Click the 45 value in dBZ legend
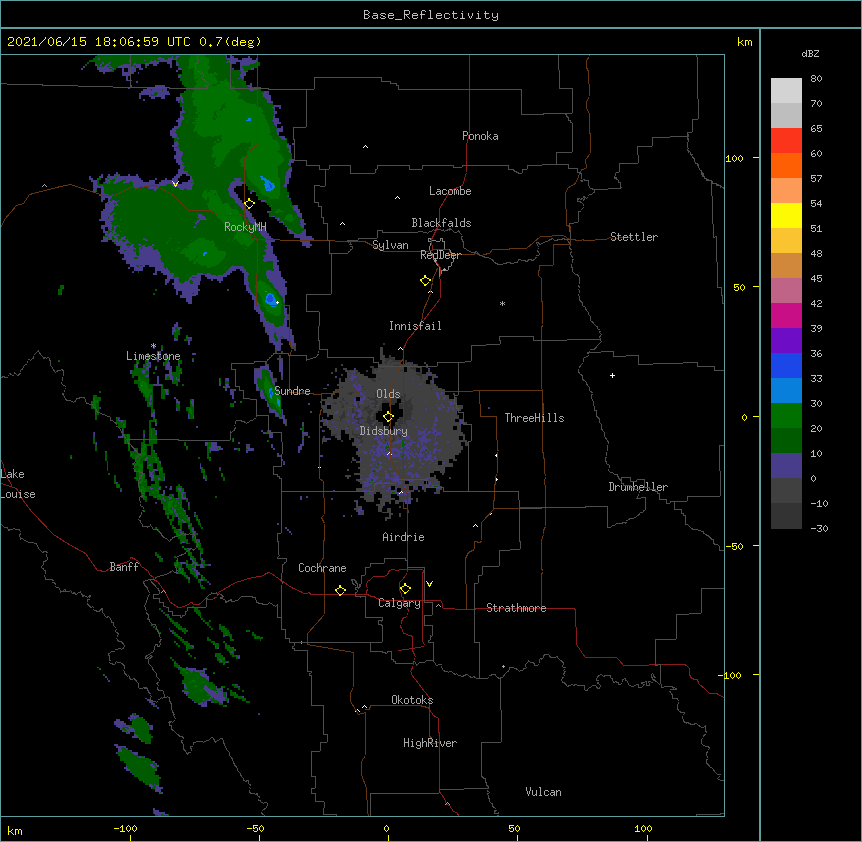Image resolution: width=862 pixels, height=842 pixels. (x=816, y=279)
